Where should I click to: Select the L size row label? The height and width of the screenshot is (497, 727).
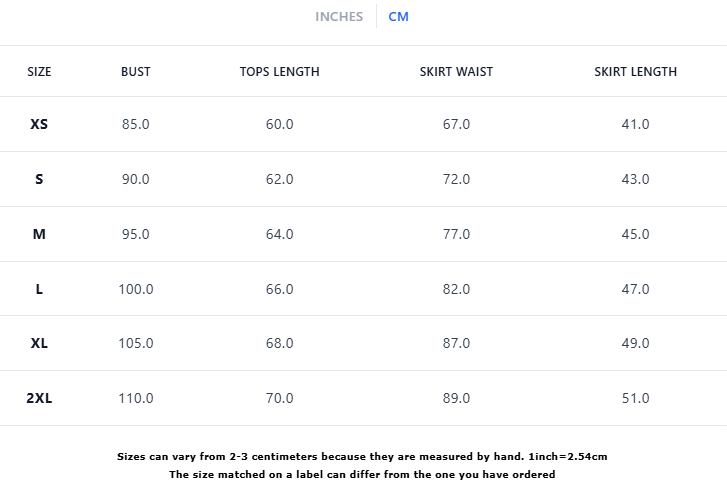(39, 289)
